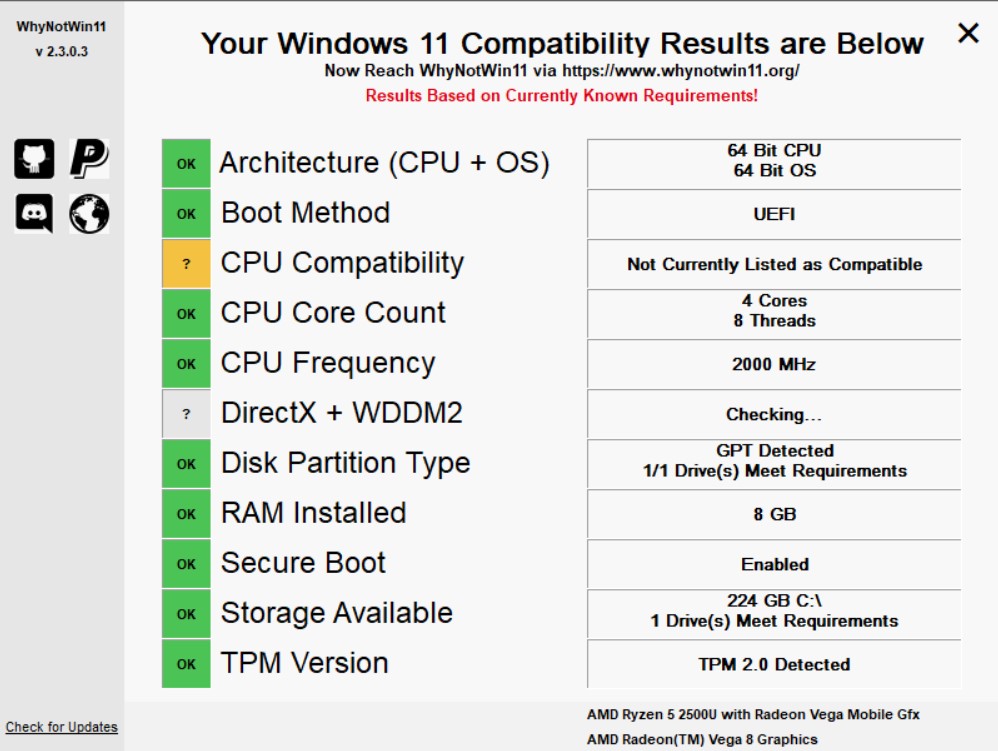This screenshot has width=998, height=751.
Task: Click the PayPal donate icon
Action: coord(89,159)
